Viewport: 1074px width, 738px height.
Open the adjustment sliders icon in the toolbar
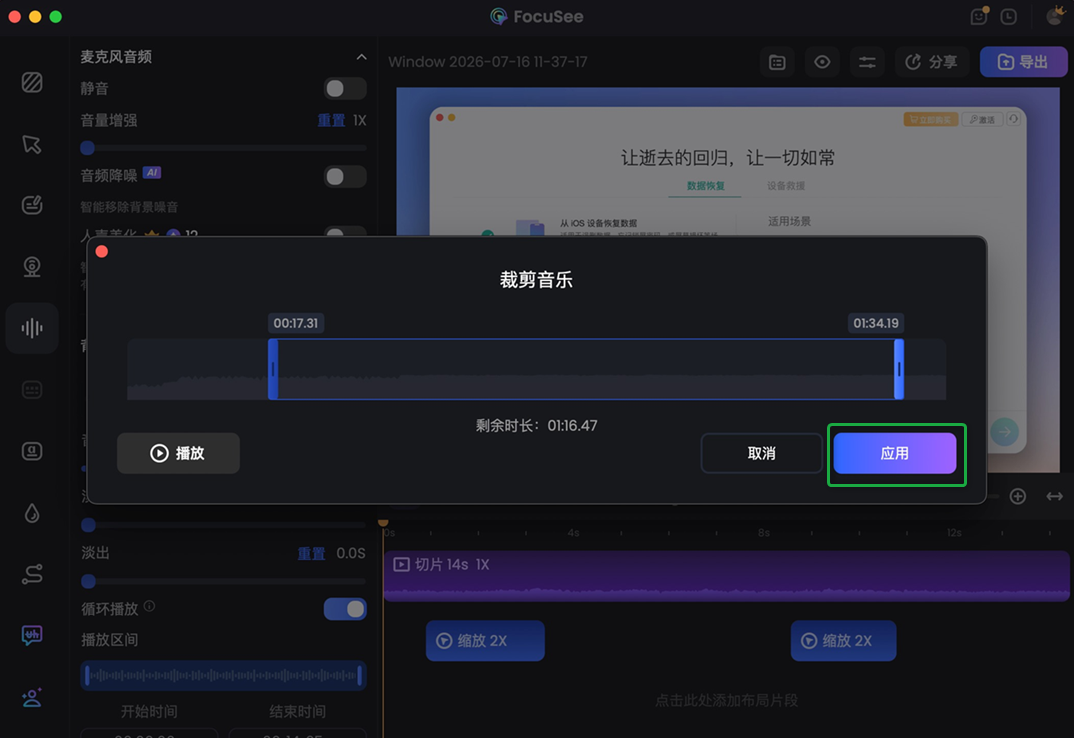867,62
